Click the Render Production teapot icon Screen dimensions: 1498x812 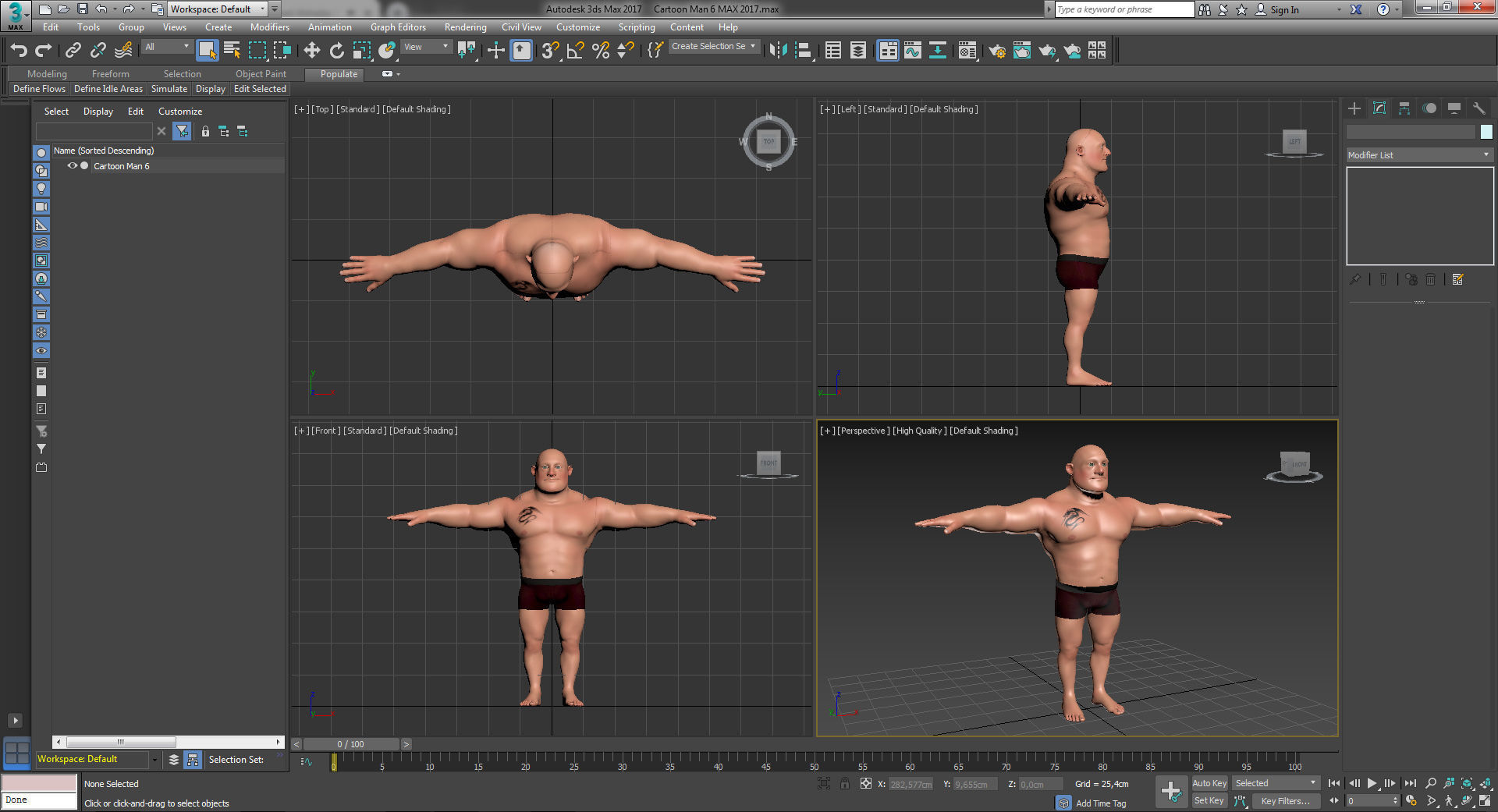(x=1047, y=51)
